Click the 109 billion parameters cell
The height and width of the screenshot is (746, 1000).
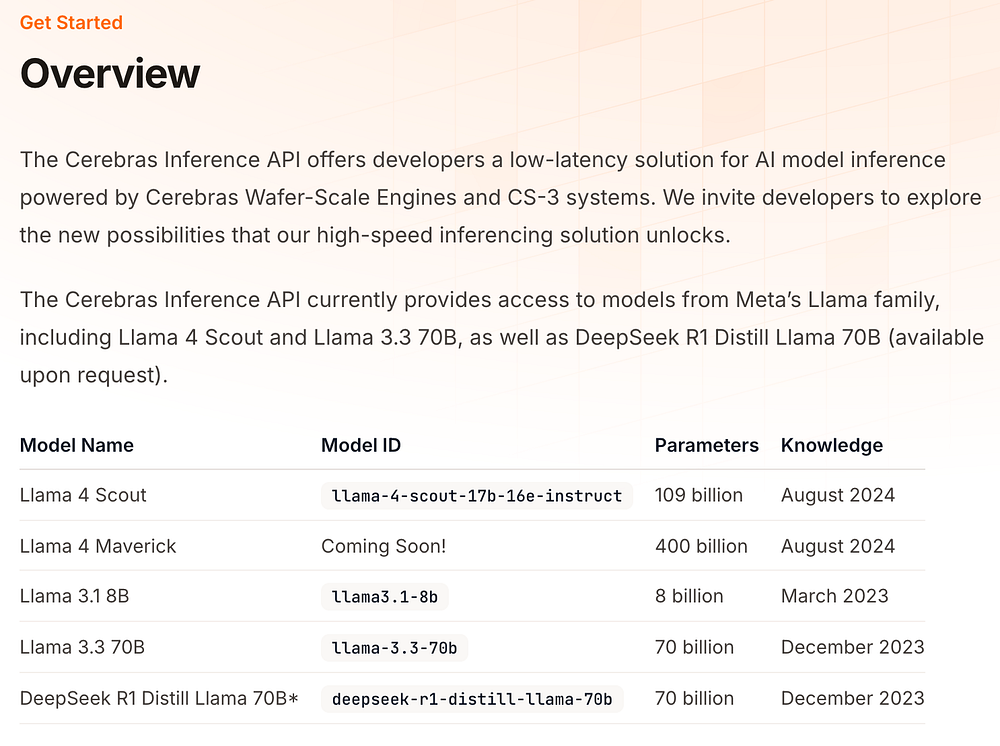[698, 495]
